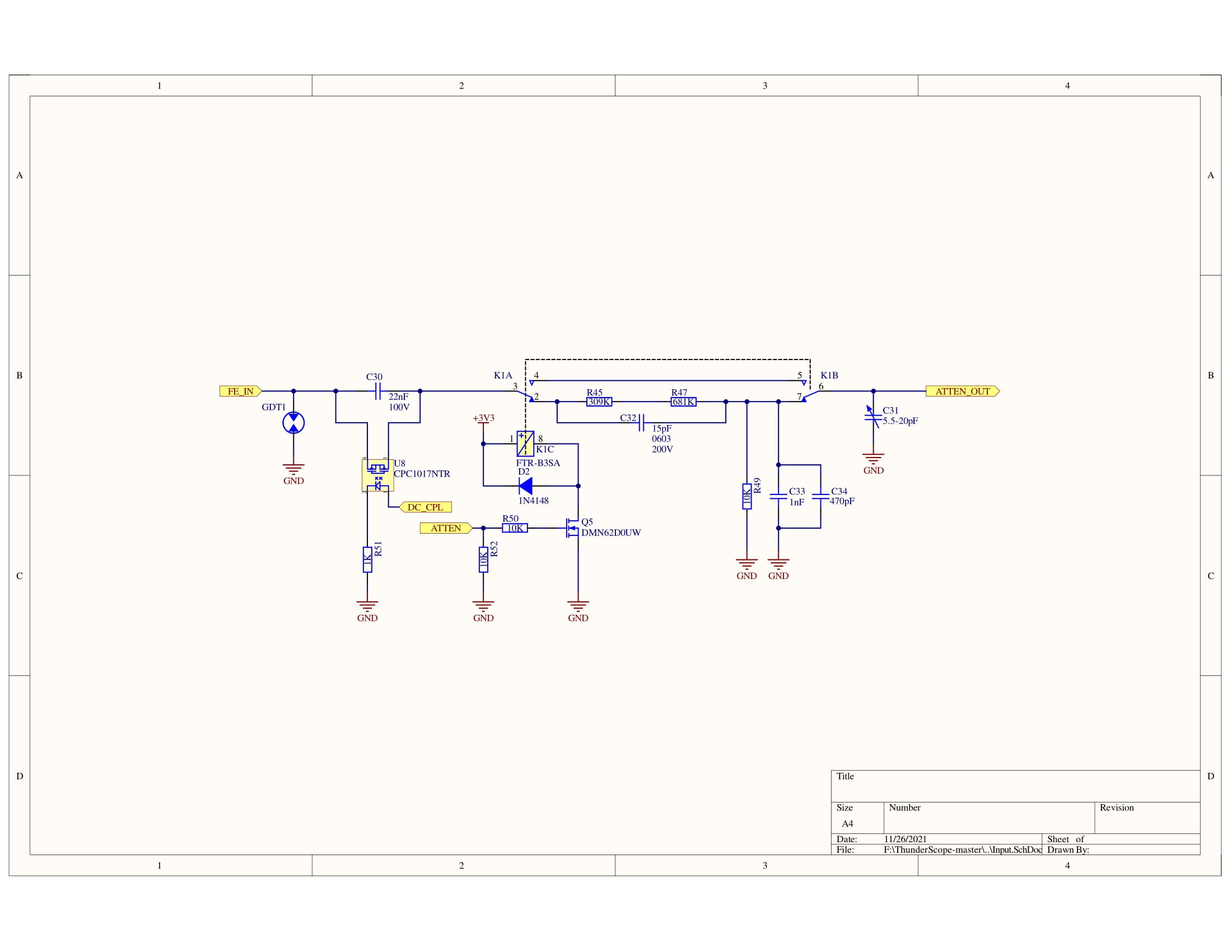Select the DC_CPL port label
The width and height of the screenshot is (1232, 952).
(x=426, y=507)
